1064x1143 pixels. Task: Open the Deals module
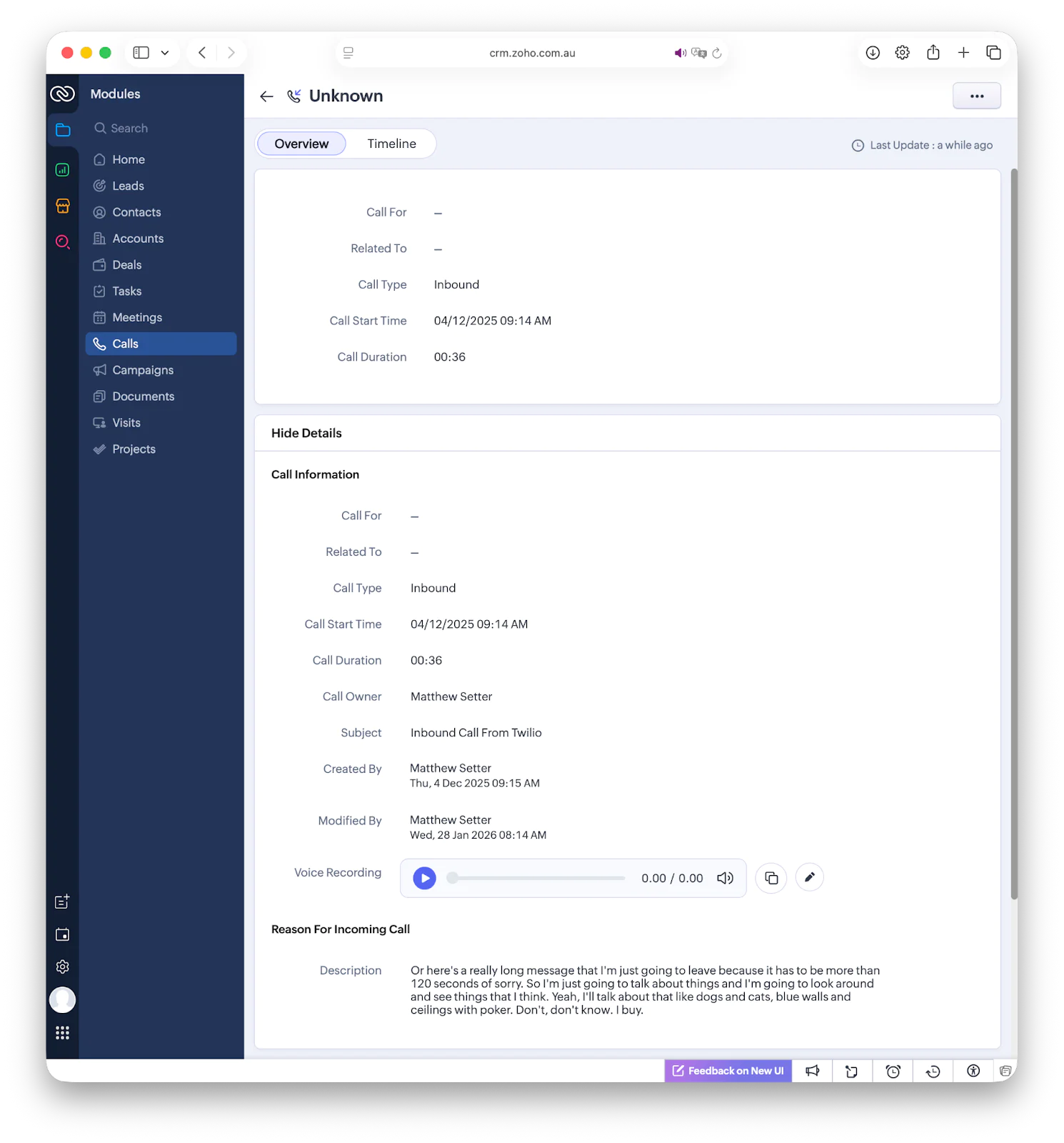pyautogui.click(x=161, y=265)
